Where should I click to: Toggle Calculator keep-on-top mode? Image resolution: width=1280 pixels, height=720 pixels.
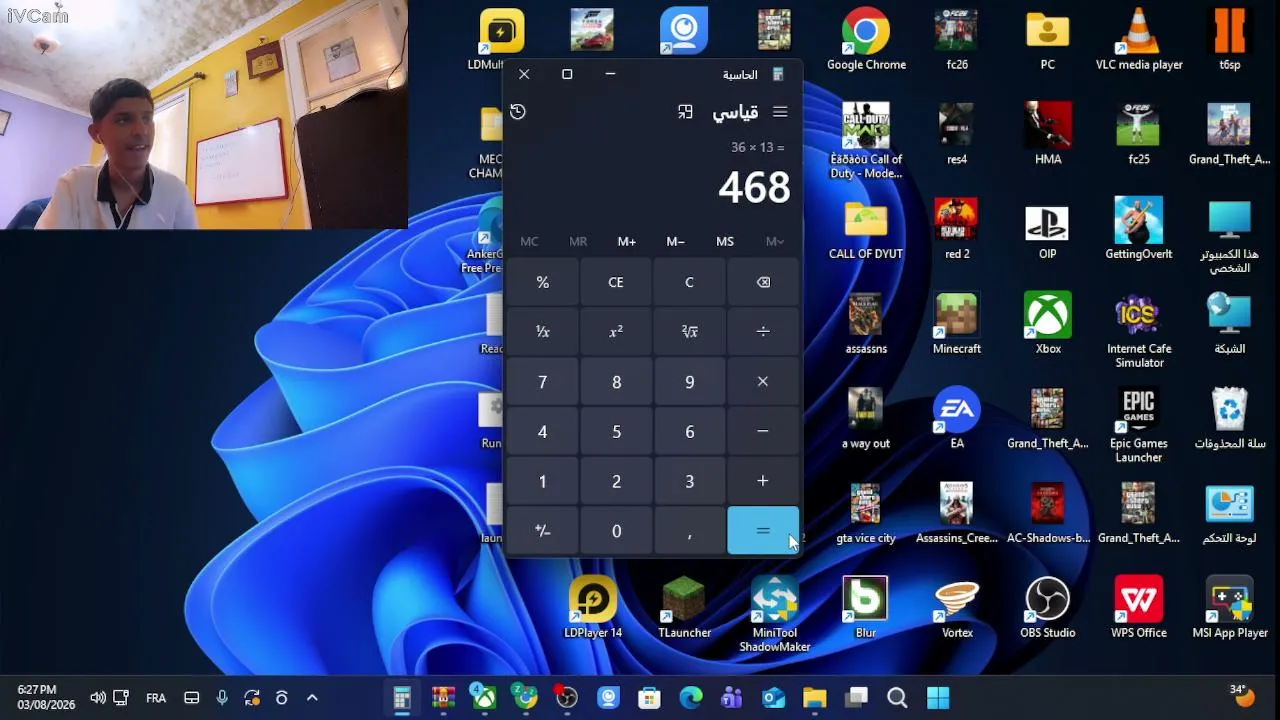[x=685, y=112]
